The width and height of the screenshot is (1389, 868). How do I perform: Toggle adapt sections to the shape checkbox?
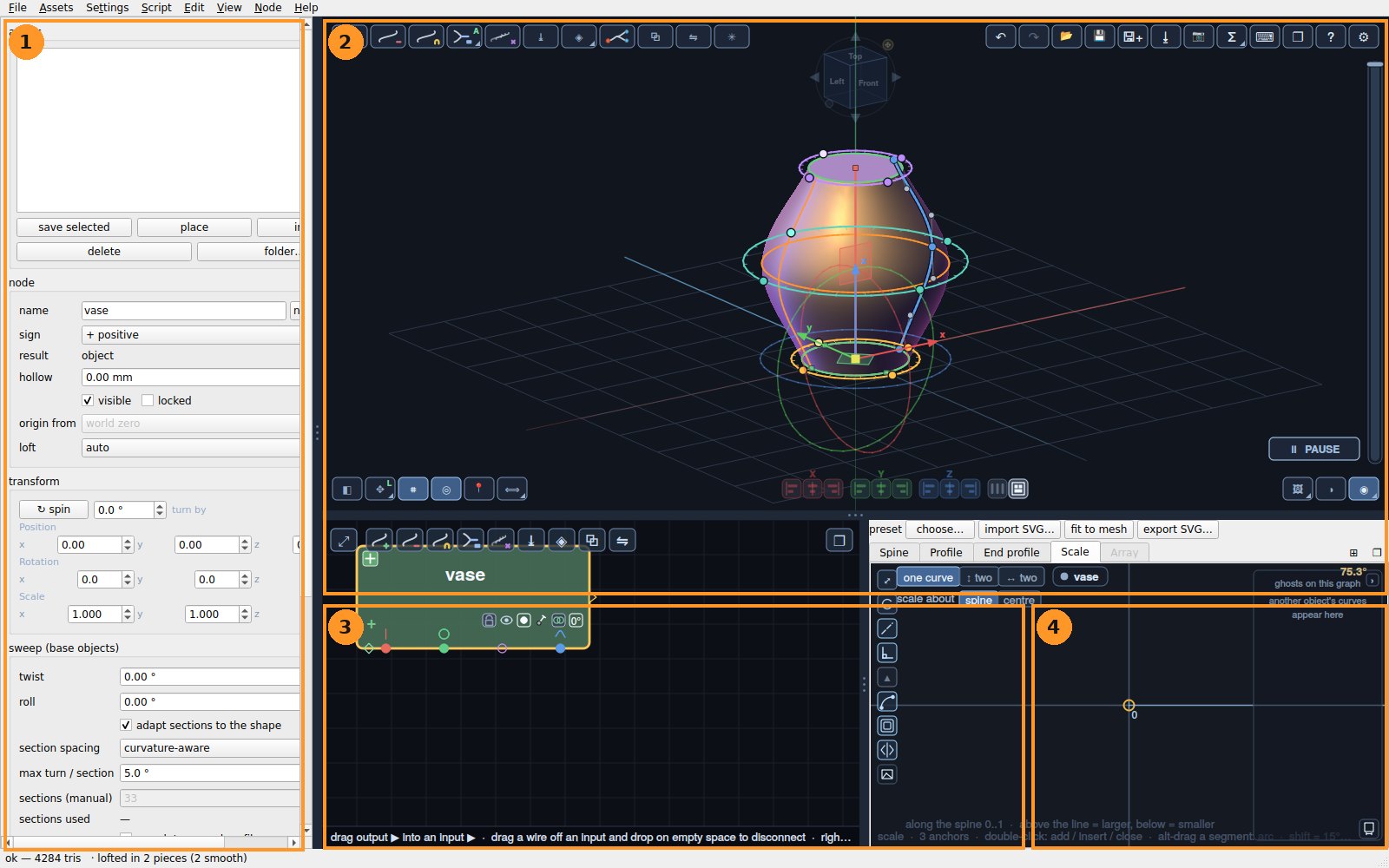click(126, 725)
